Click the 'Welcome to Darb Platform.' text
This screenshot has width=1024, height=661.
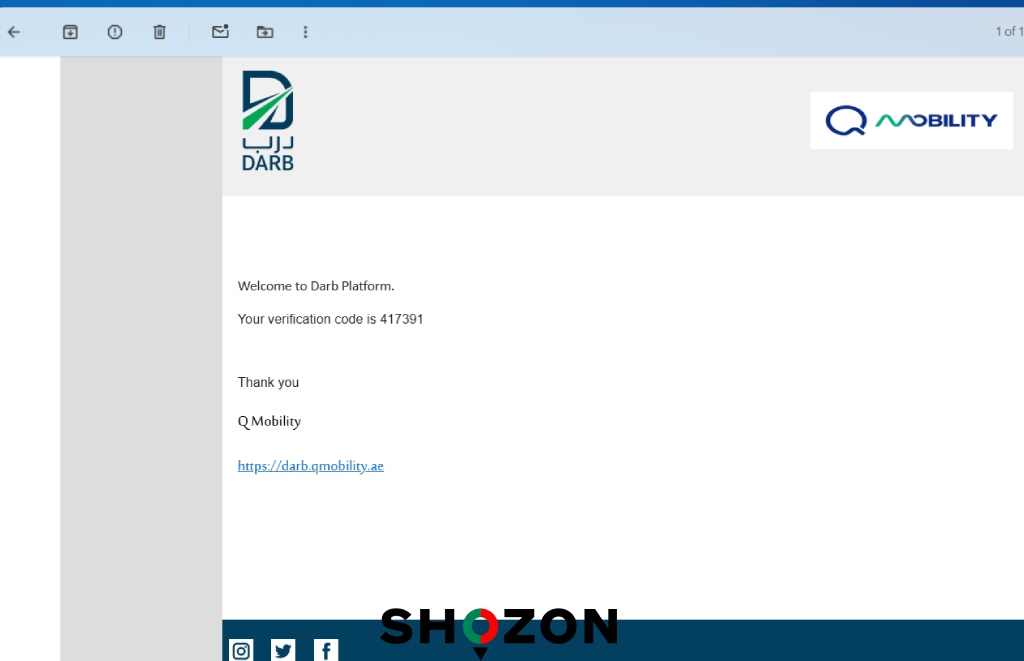coord(316,286)
